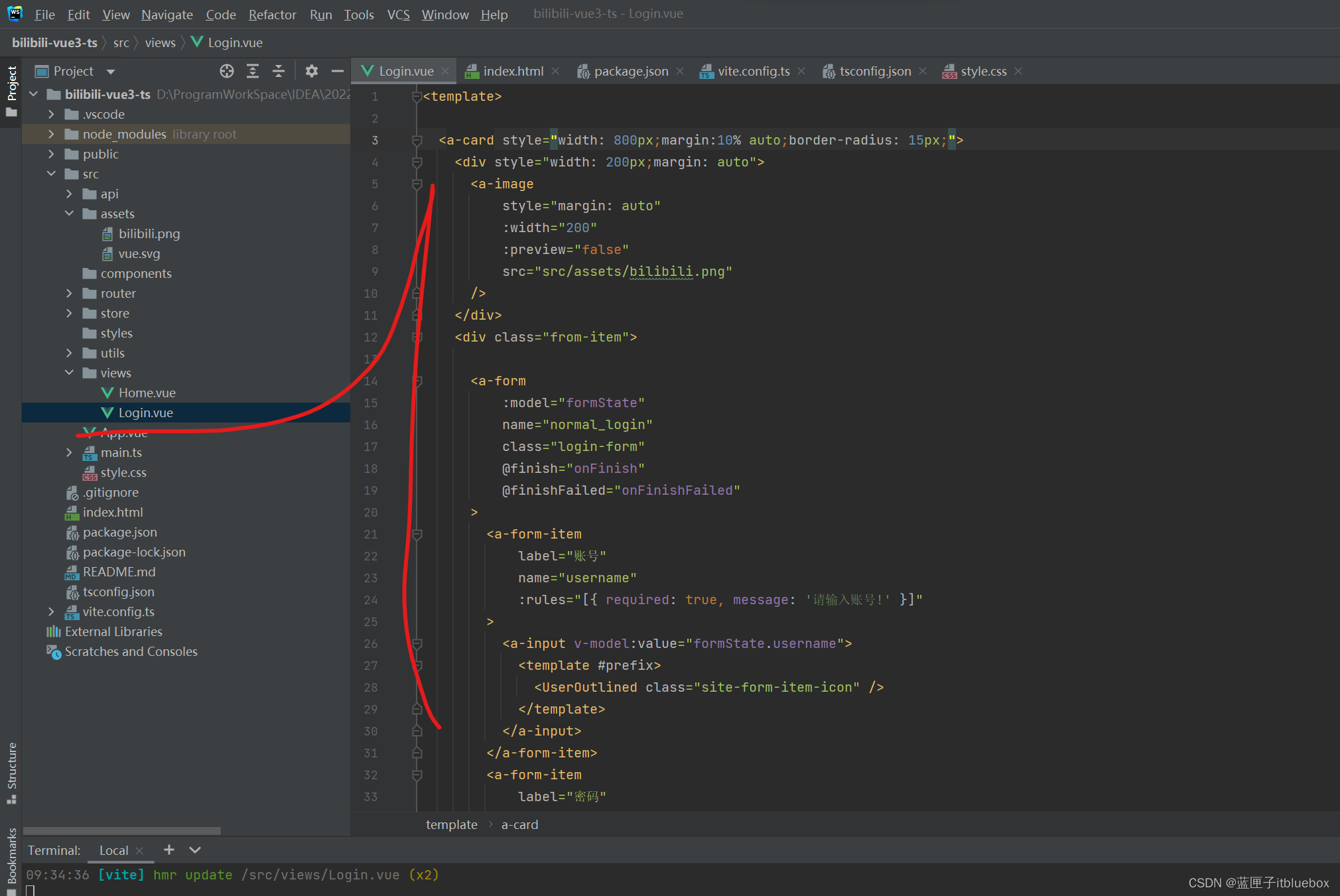Toggle the Bookmarks tool window

tap(11, 856)
